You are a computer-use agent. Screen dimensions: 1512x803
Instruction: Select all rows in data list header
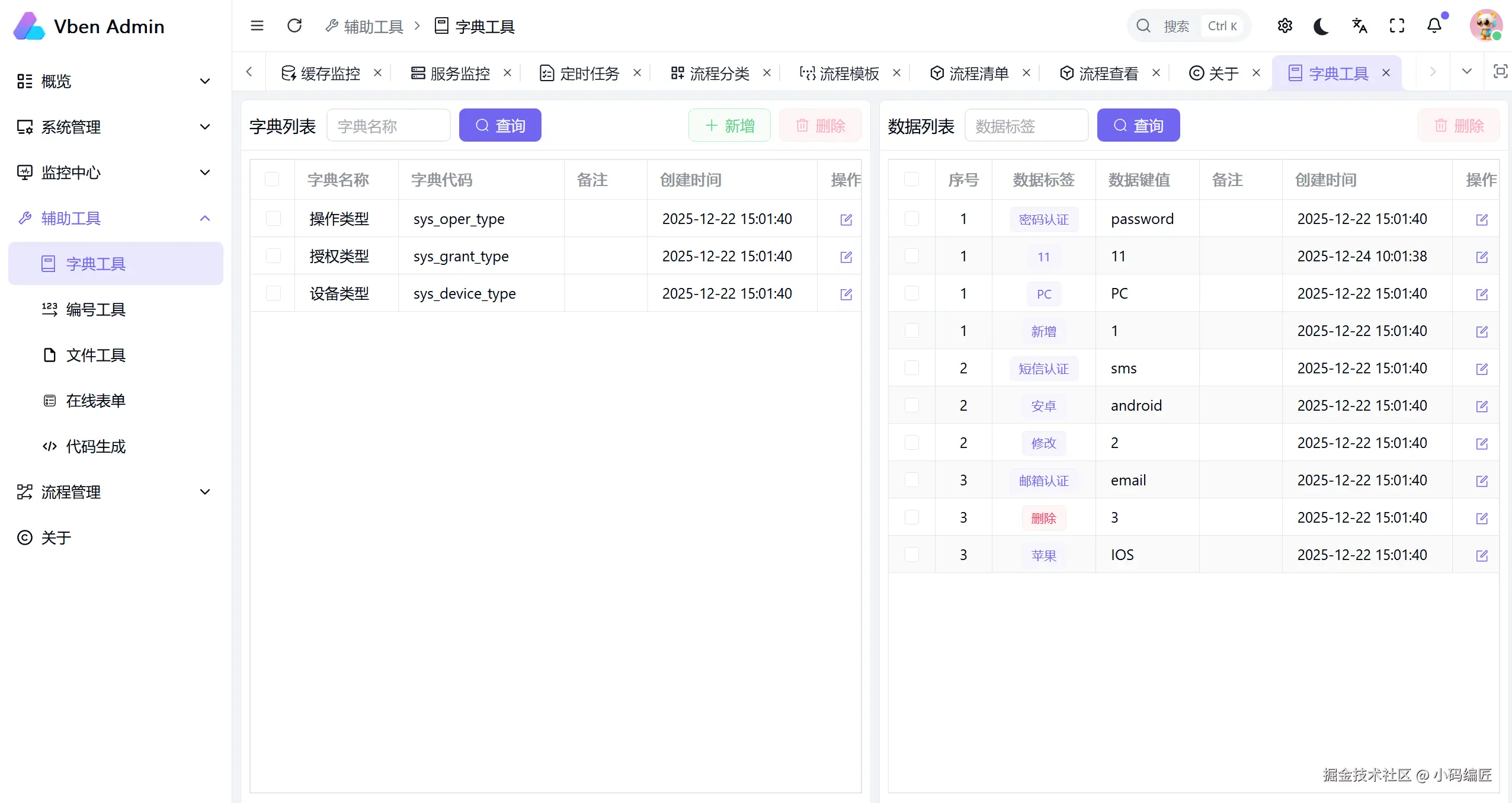pyautogui.click(x=912, y=179)
